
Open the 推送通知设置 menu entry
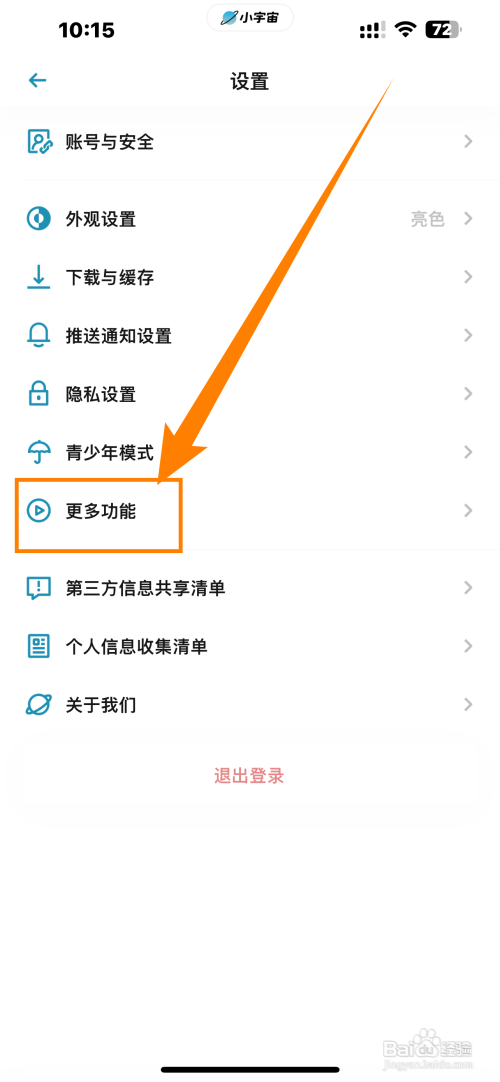[x=250, y=336]
